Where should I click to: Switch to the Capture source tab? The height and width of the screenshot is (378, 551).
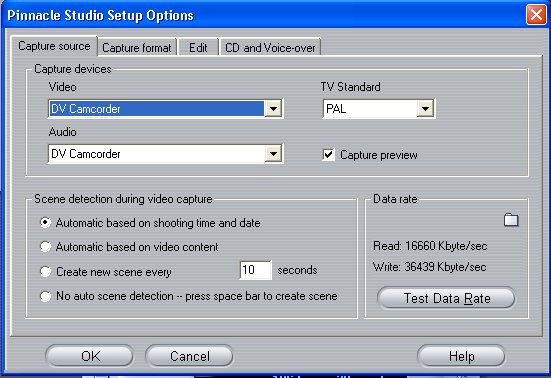point(54,46)
